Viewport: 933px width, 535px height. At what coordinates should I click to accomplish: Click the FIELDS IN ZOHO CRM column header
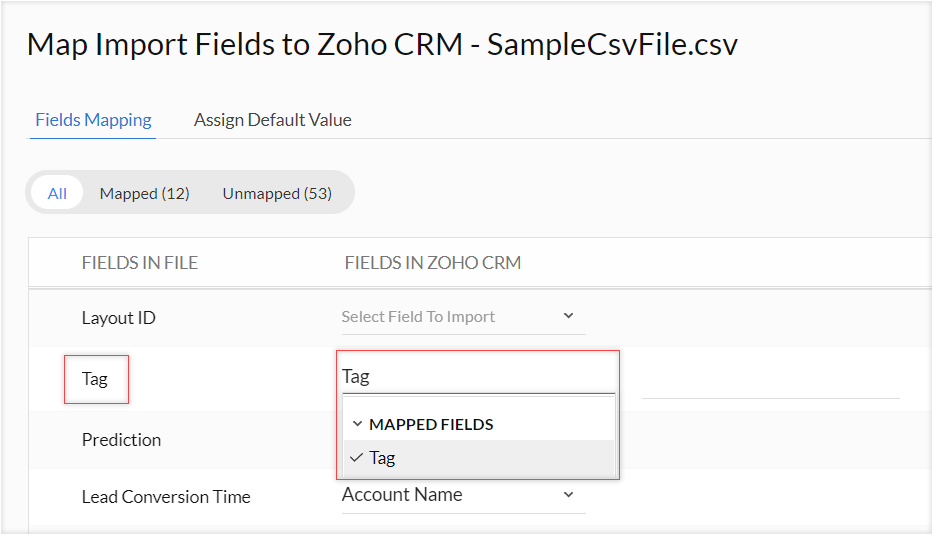coord(432,263)
